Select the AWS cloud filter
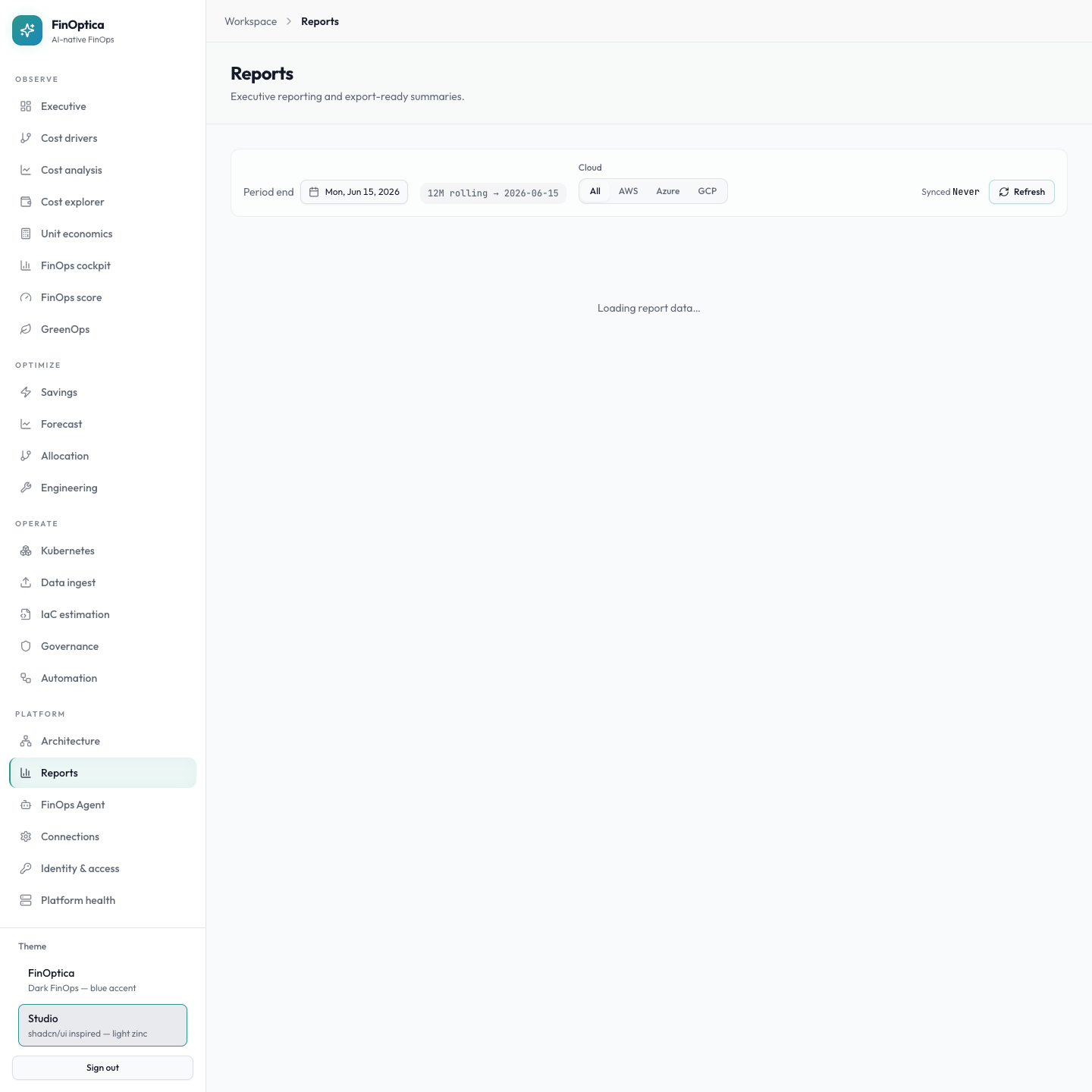Screen dimensions: 1092x1092 click(x=628, y=191)
